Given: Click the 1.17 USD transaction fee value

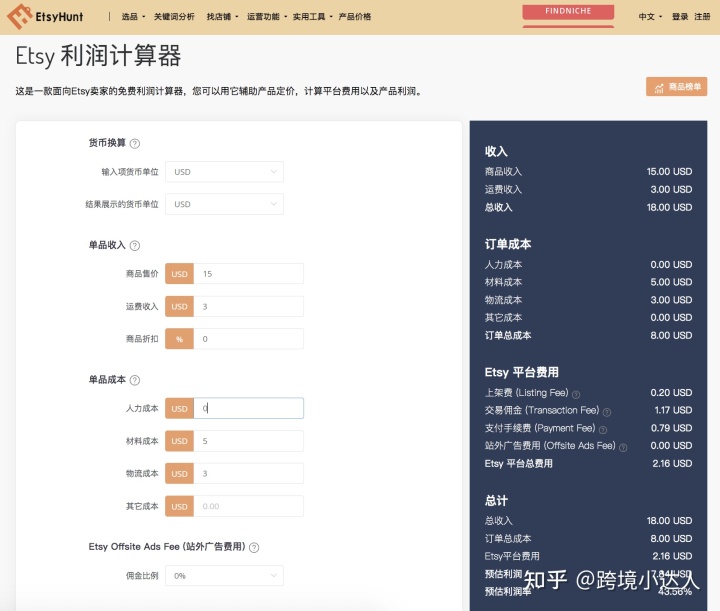Looking at the screenshot, I should pyautogui.click(x=673, y=410).
